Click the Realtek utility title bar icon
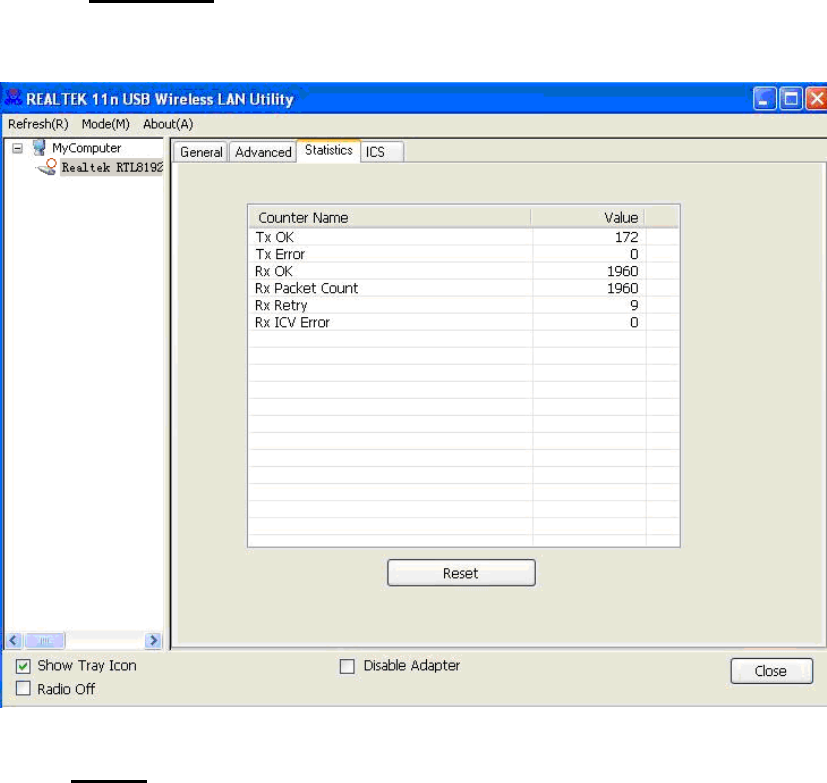 click(13, 98)
